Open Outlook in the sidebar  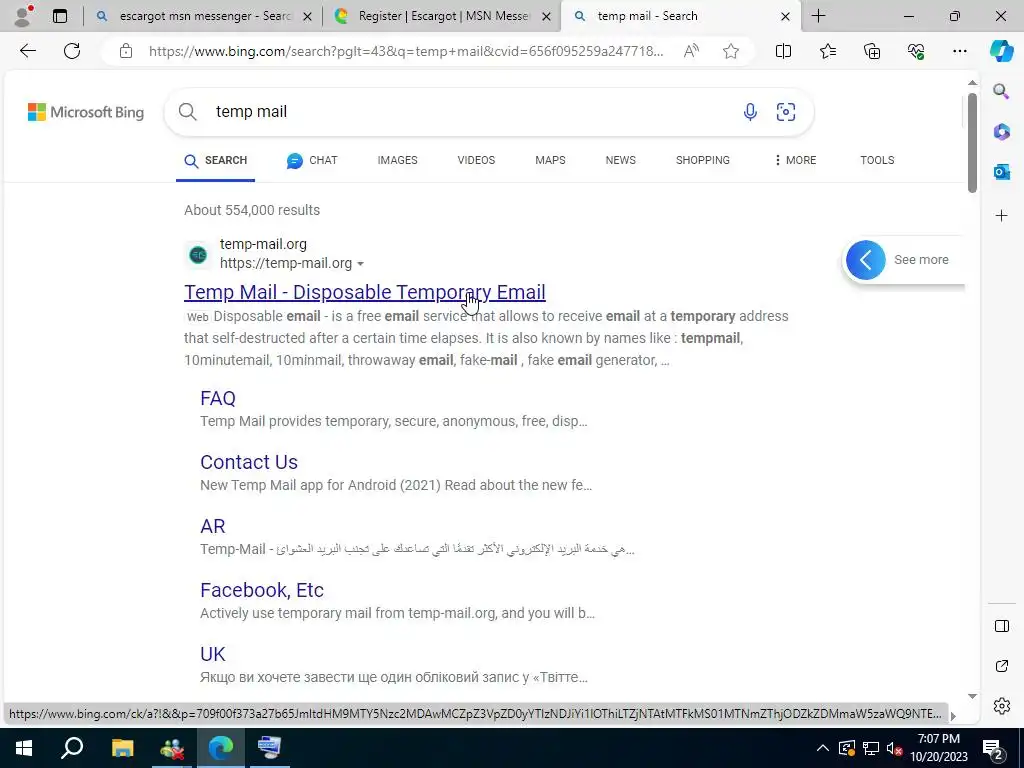[1001, 172]
